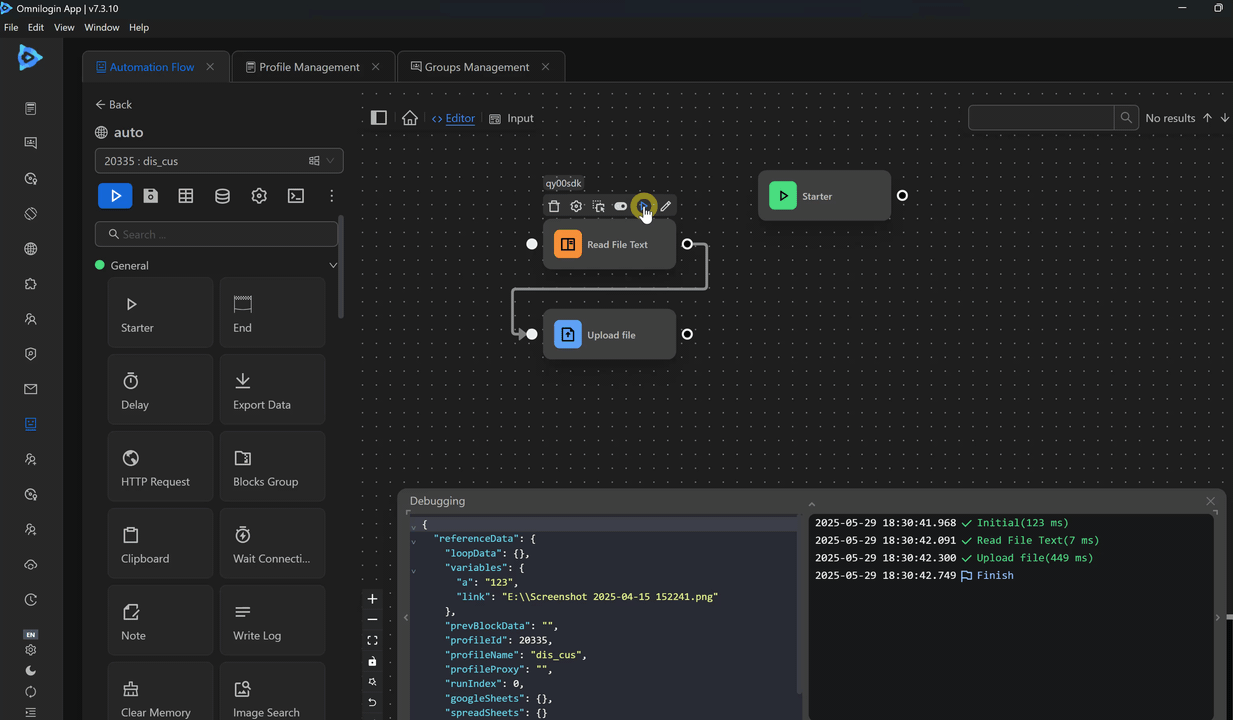Toggle the canvas lock button
The width and height of the screenshot is (1233, 720).
pyautogui.click(x=372, y=661)
